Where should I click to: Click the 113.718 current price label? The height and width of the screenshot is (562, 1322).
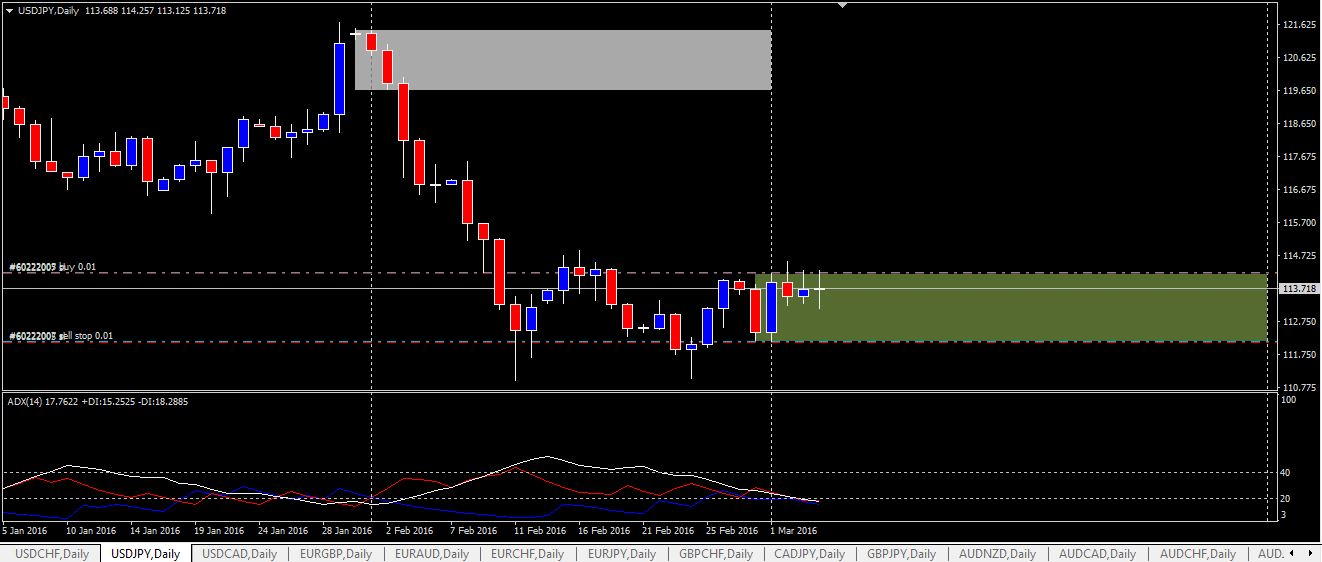coord(1299,289)
